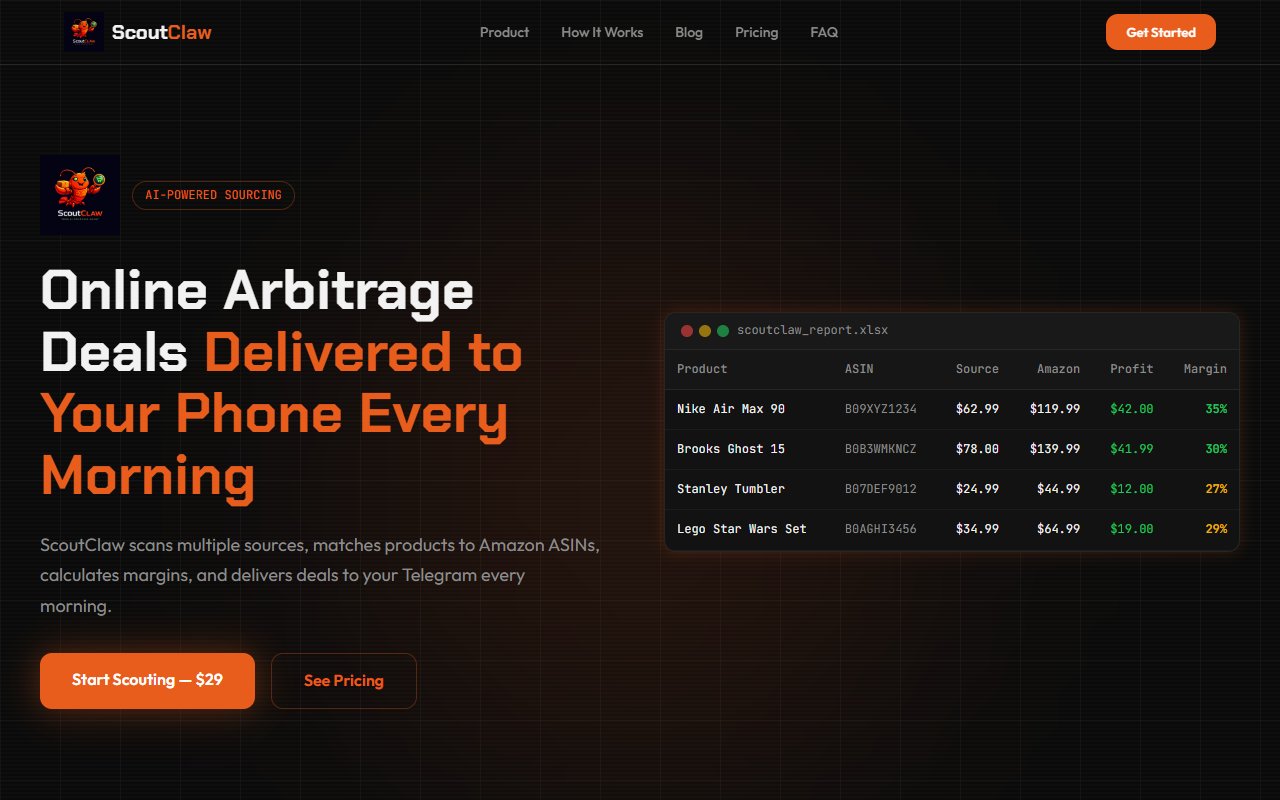Open the FAQ nav link

click(x=824, y=32)
